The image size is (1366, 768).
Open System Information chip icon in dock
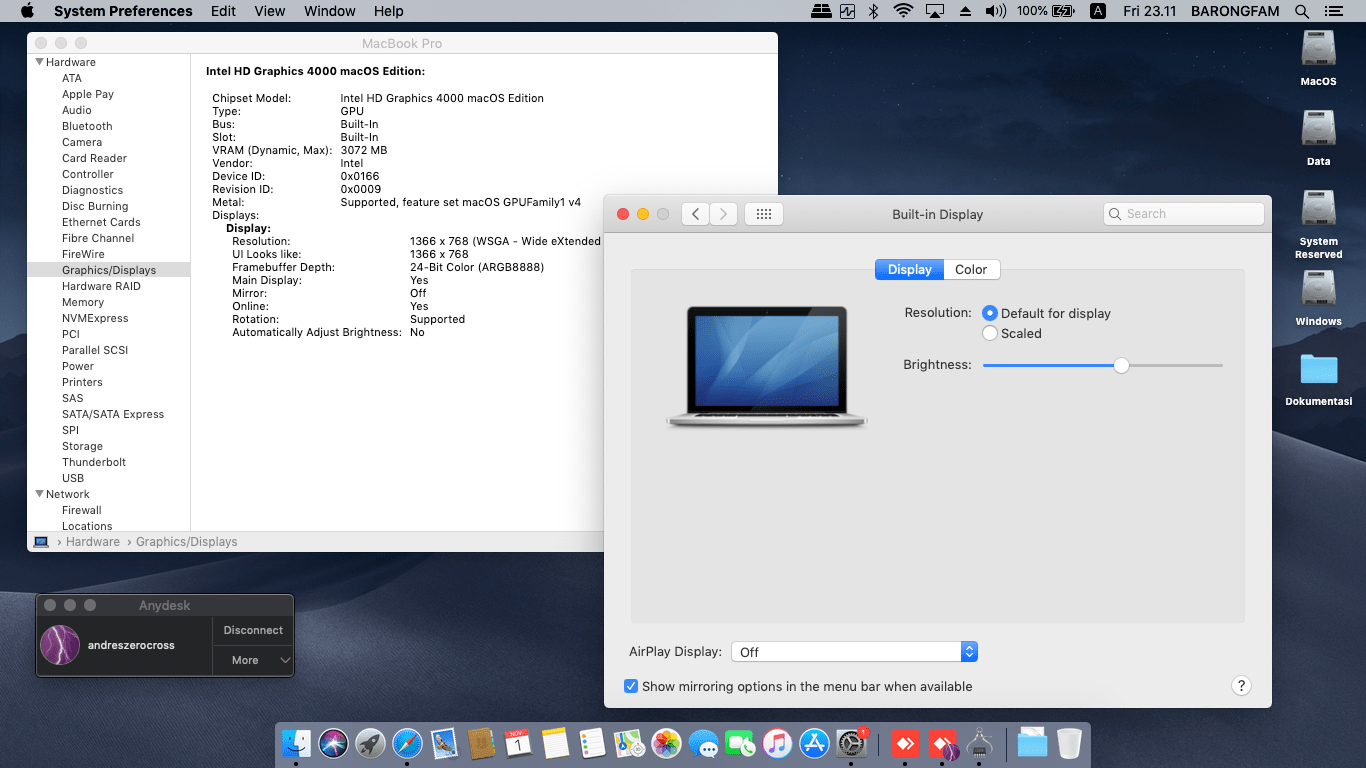(979, 743)
